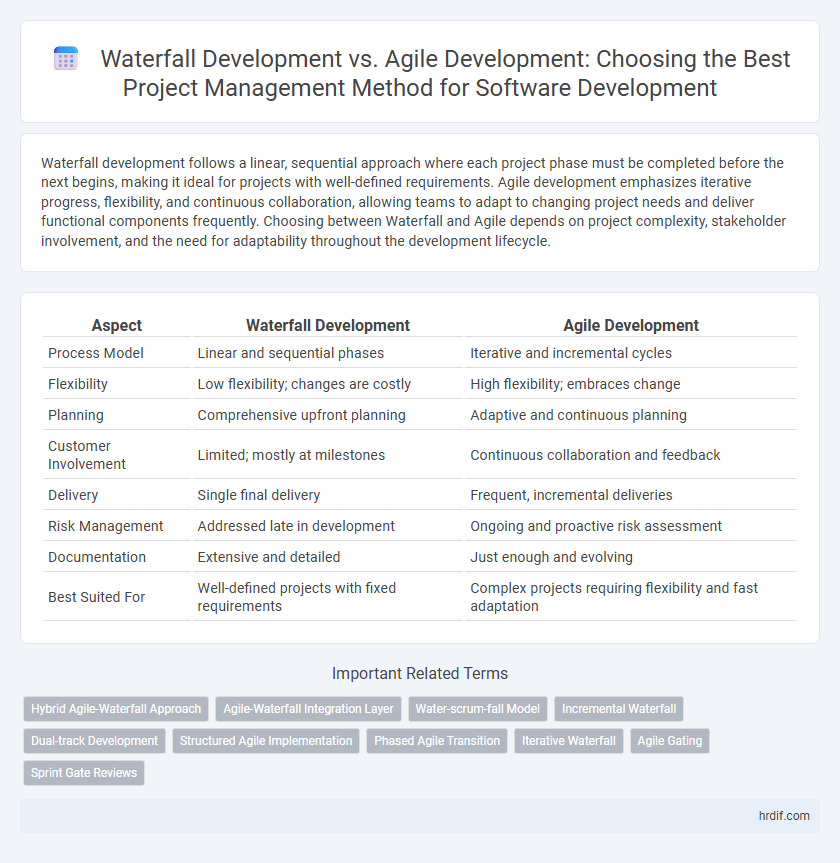Click the Planning row label

click(x=75, y=415)
